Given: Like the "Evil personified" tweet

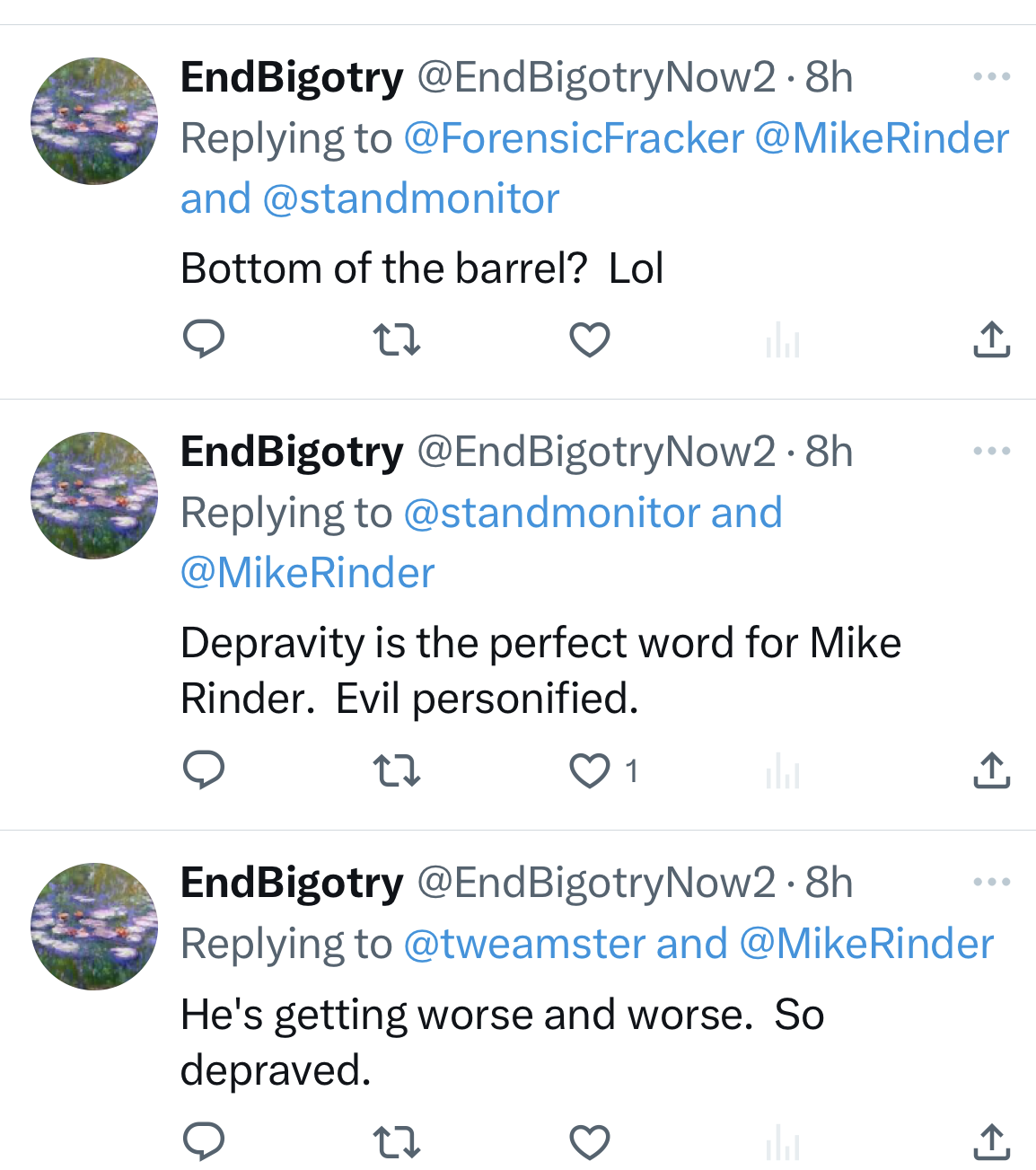Looking at the screenshot, I should [590, 770].
